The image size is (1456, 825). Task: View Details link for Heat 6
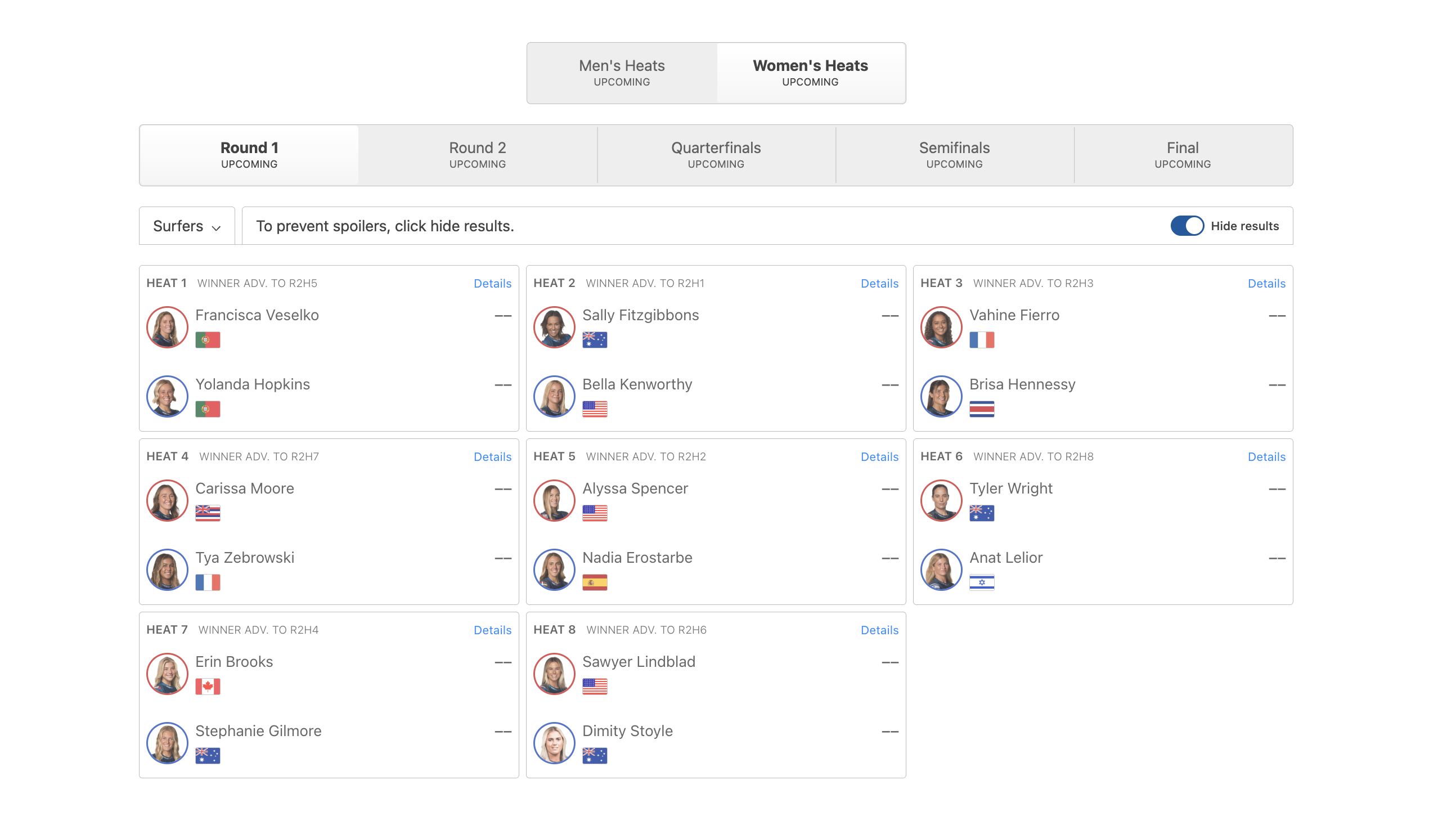coord(1266,457)
